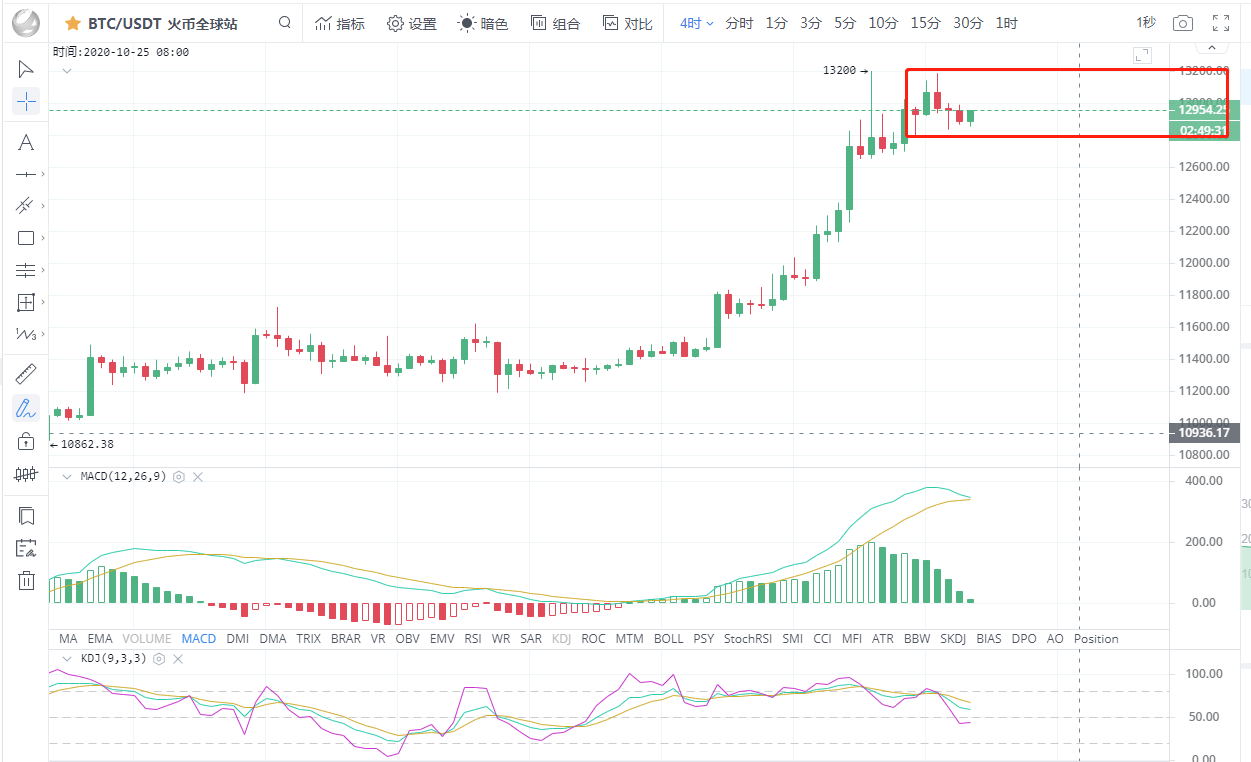
Task: Select the RSI indicator tab
Action: (473, 639)
